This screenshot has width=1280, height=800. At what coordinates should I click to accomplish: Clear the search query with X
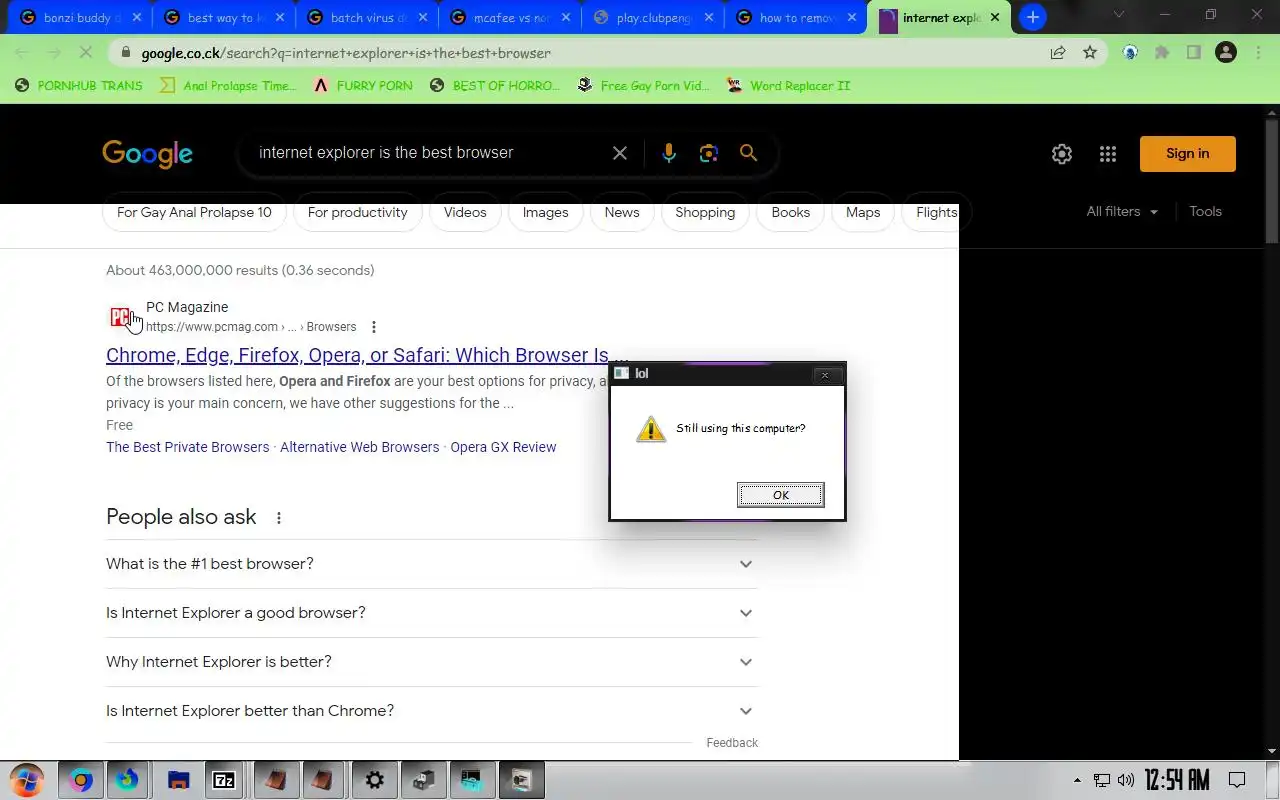tap(620, 153)
